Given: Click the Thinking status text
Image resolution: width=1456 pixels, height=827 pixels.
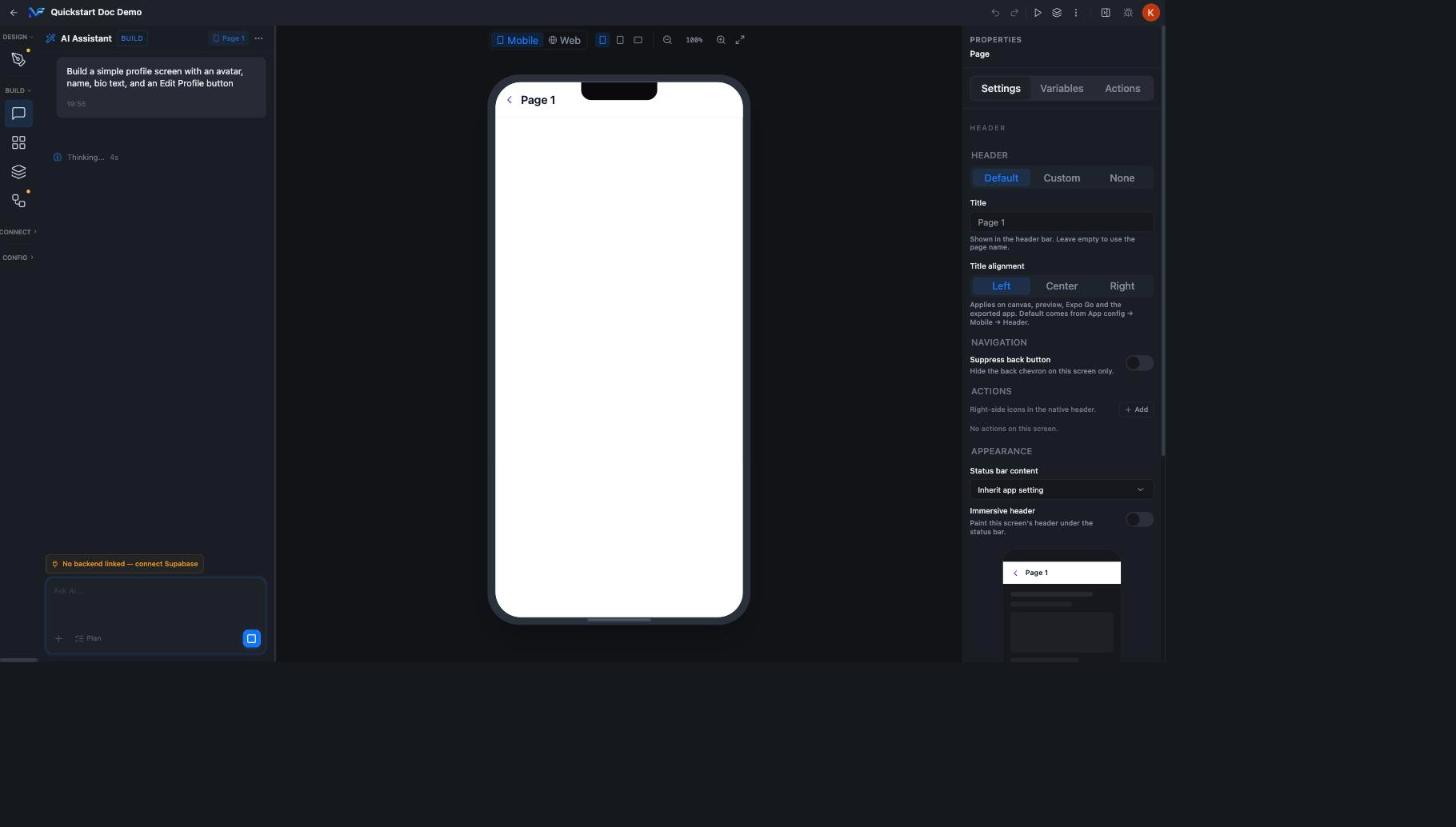Looking at the screenshot, I should [85, 157].
